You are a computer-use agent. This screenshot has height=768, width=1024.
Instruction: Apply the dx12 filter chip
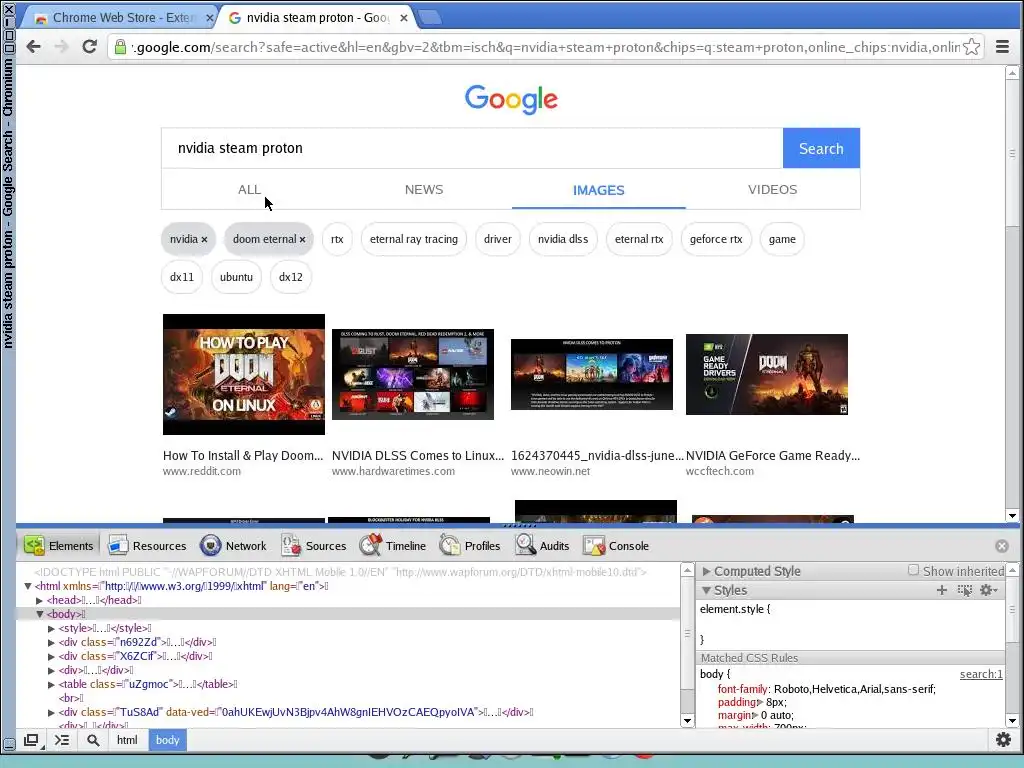[291, 277]
